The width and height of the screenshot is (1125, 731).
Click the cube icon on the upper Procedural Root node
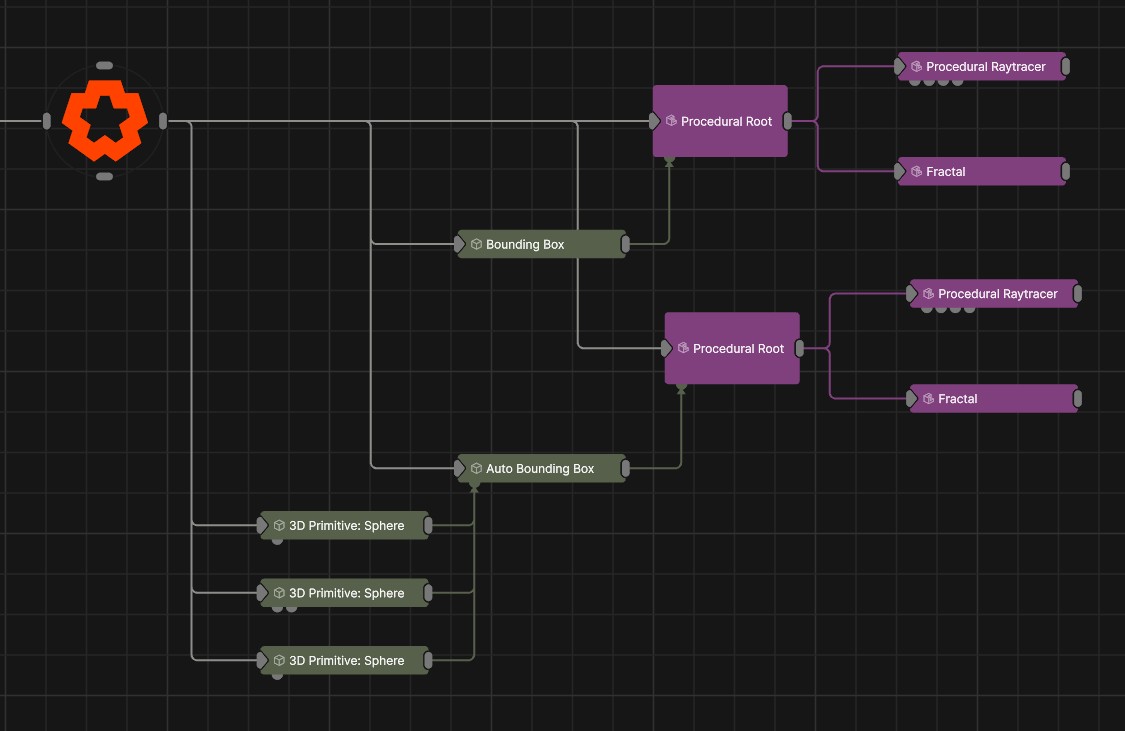click(670, 120)
